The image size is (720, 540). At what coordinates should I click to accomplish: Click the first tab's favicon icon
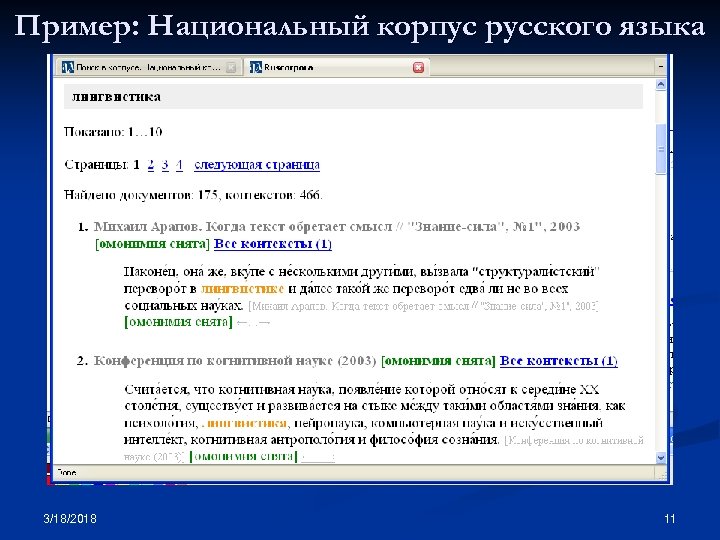click(x=68, y=68)
